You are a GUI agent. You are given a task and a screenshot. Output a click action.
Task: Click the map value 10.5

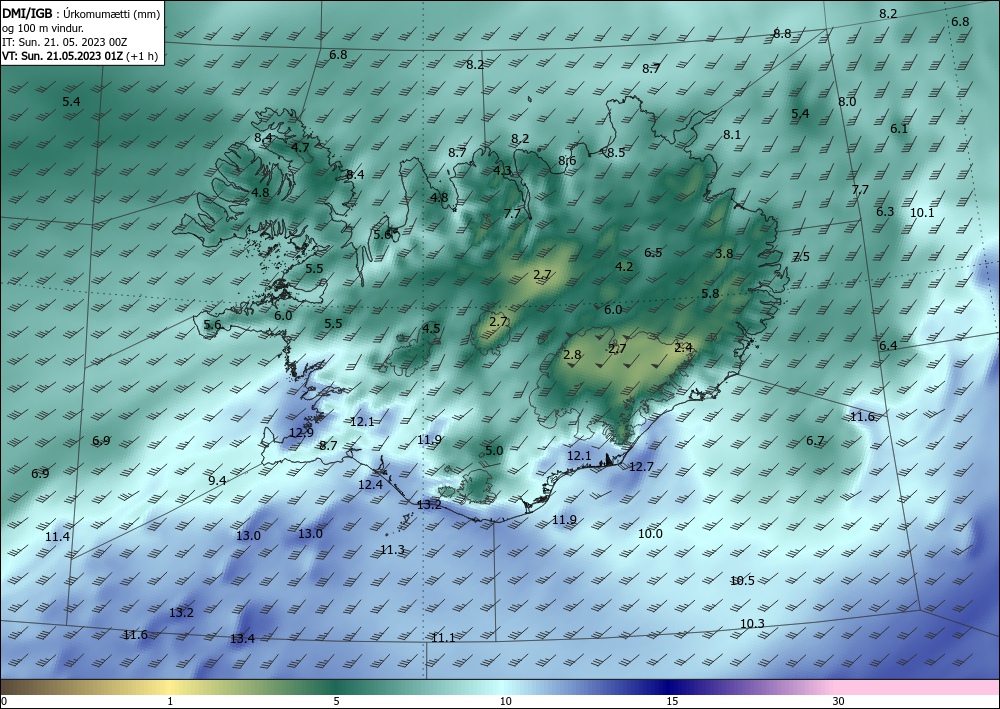[742, 580]
